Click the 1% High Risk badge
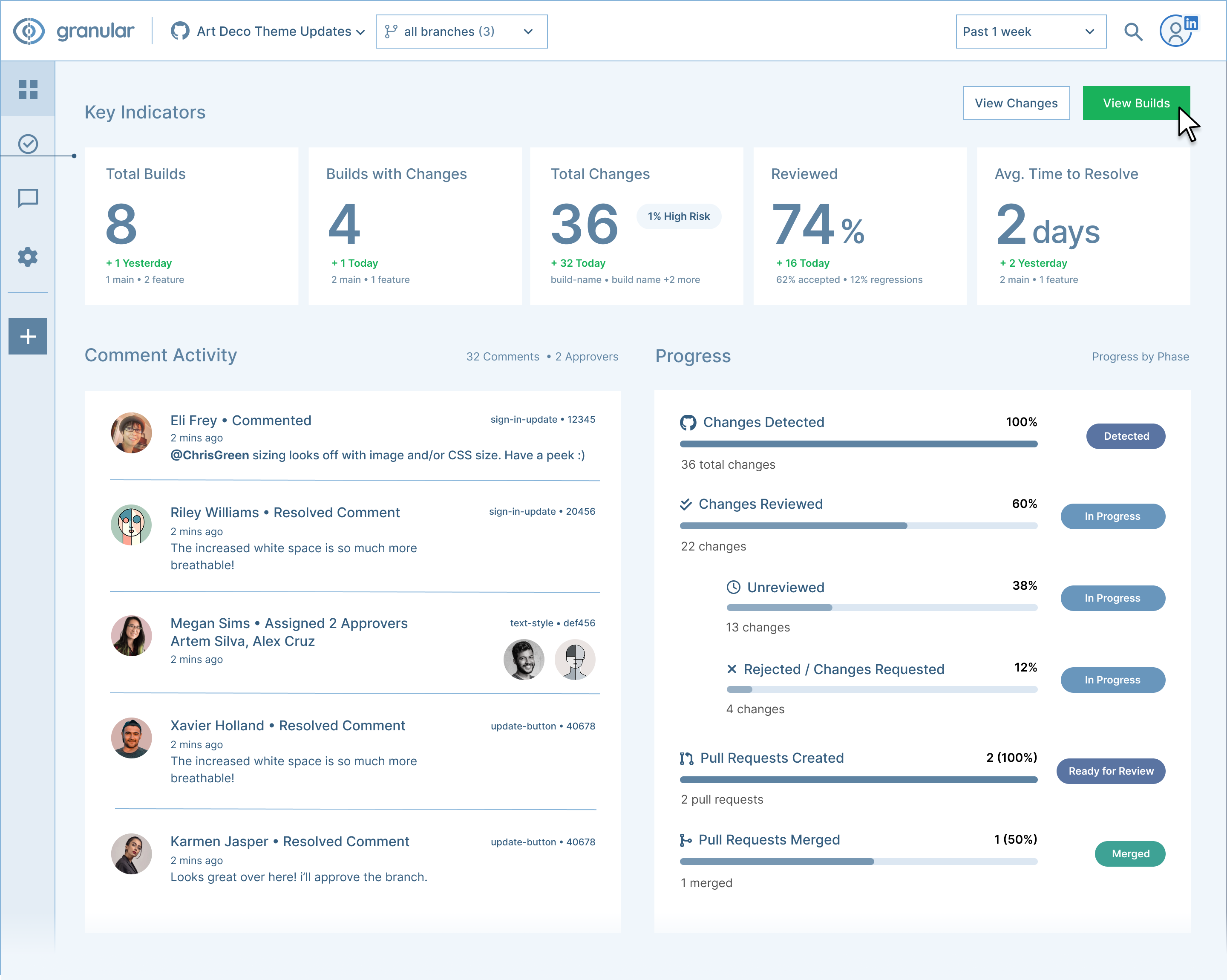1227x980 pixels. (x=678, y=216)
